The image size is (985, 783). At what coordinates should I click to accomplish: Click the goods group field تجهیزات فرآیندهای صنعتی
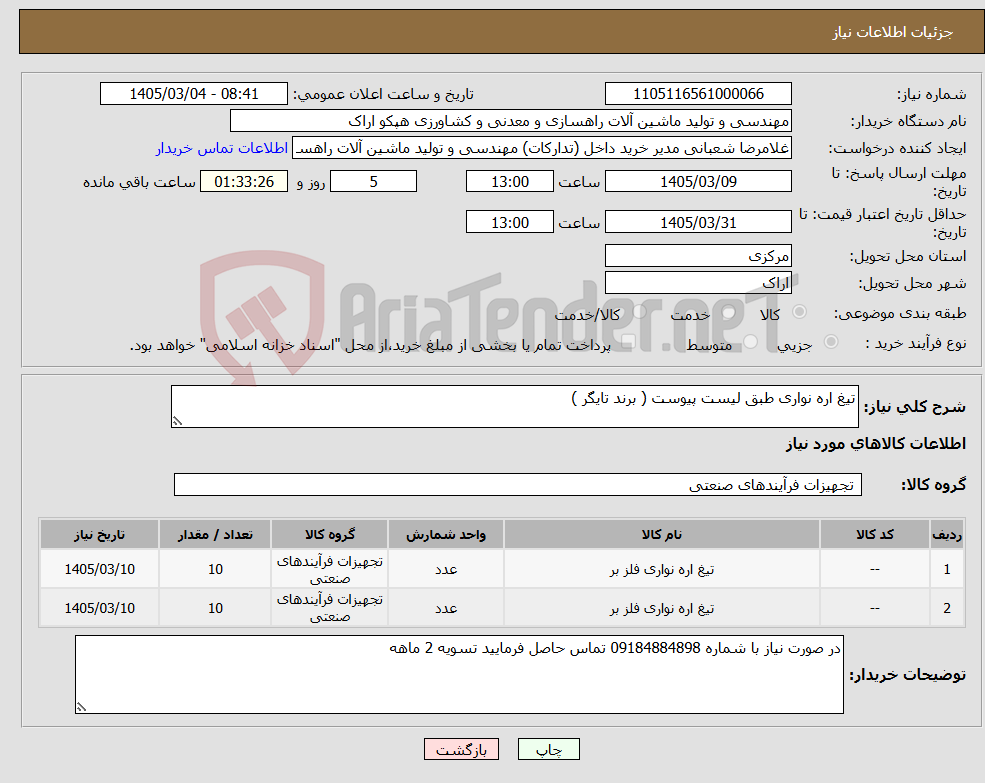518,485
